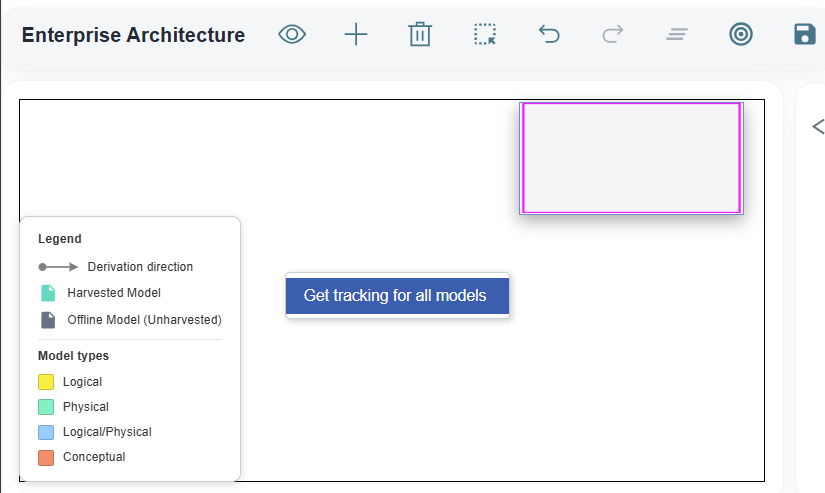The width and height of the screenshot is (825, 493).
Task: Click the plus add icon
Action: pyautogui.click(x=356, y=35)
